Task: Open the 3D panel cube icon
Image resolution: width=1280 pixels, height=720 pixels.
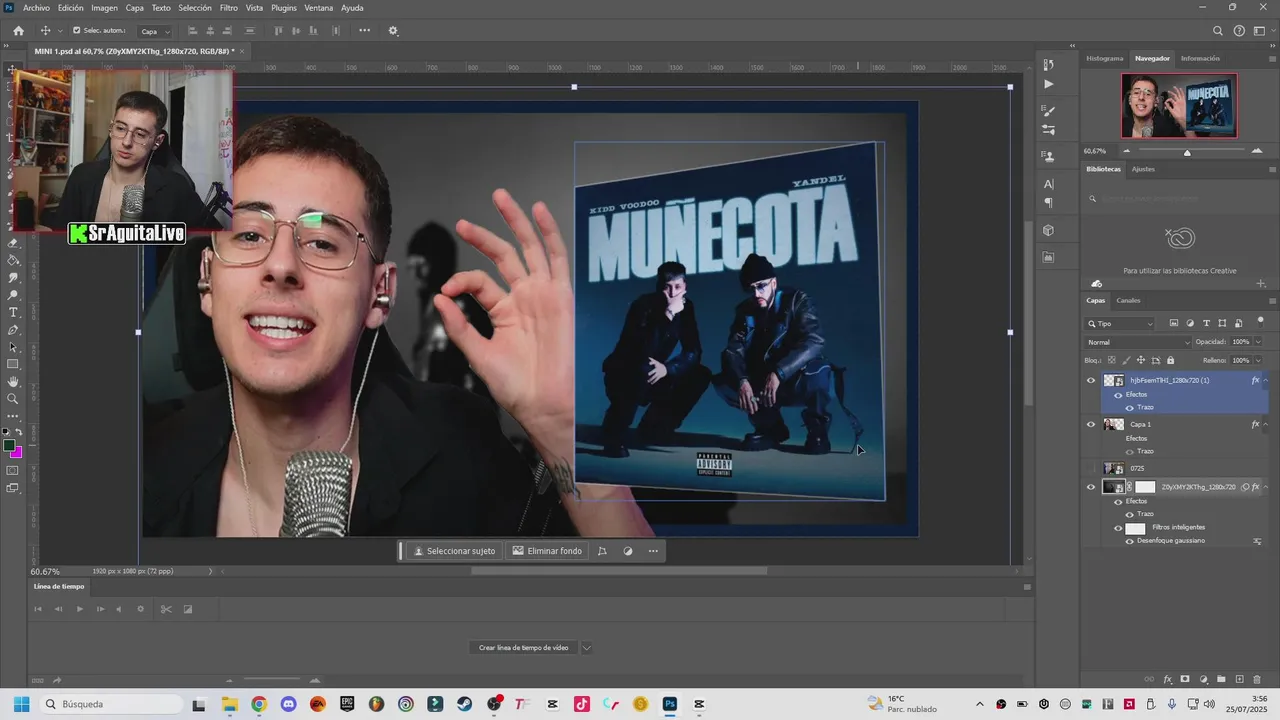Action: (1048, 230)
